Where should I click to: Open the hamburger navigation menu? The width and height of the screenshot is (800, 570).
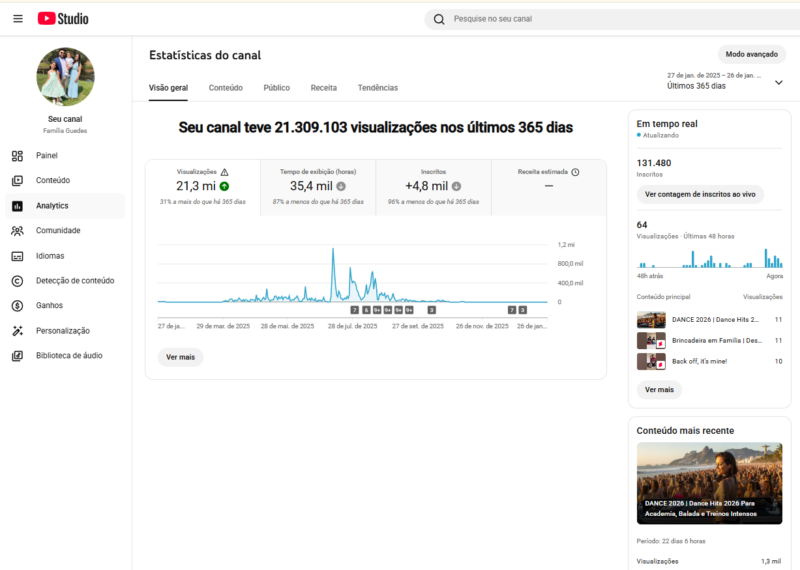coord(18,19)
